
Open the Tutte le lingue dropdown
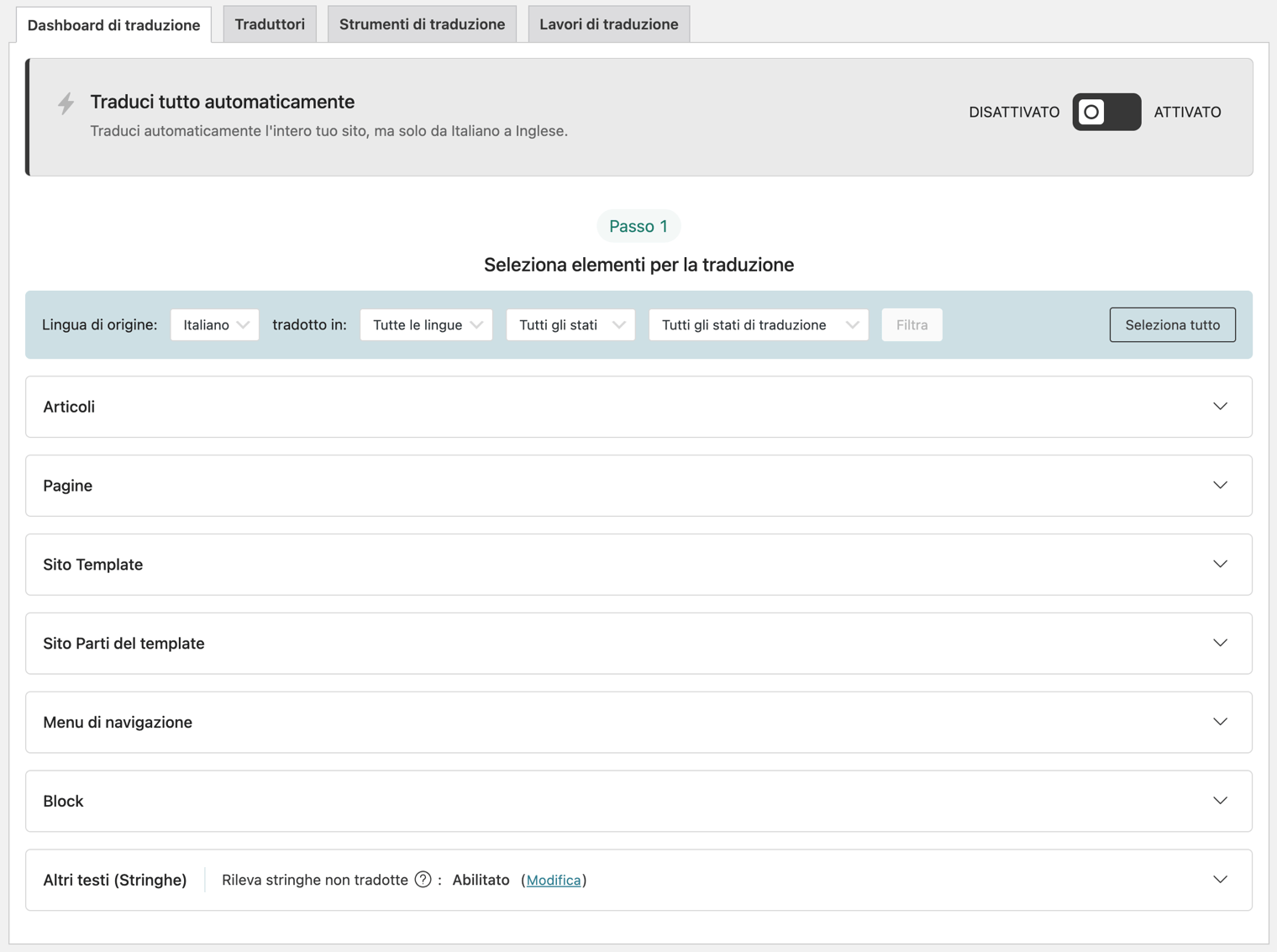[426, 324]
